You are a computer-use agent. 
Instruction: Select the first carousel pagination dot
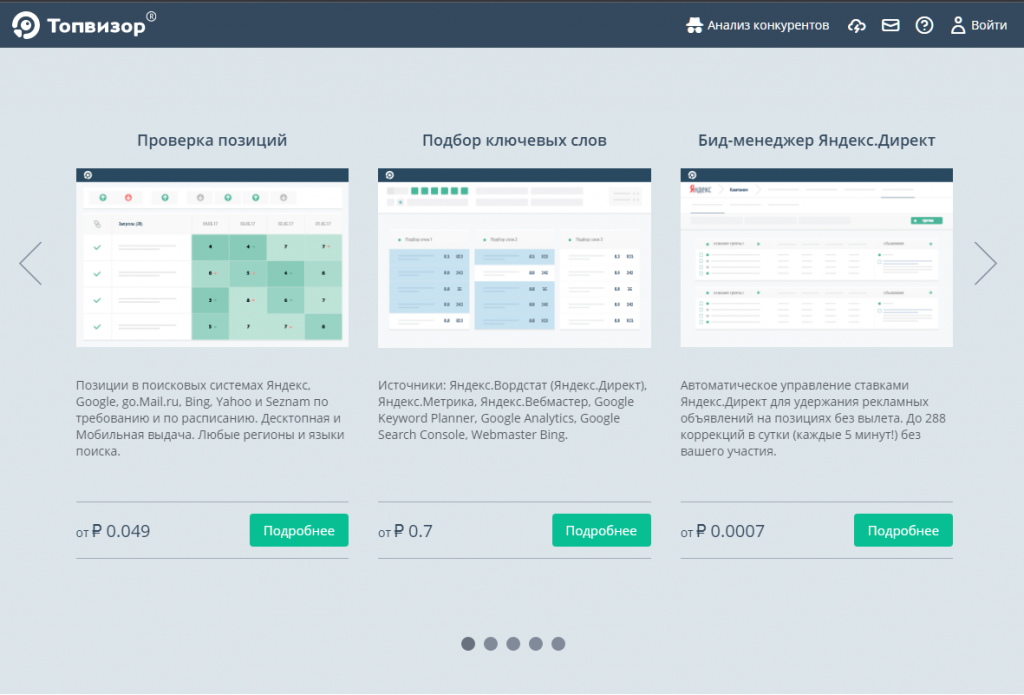pos(468,644)
